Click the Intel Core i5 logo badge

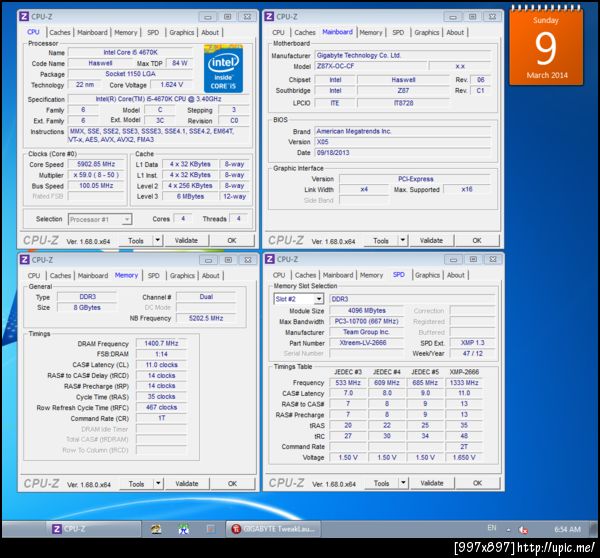click(223, 69)
